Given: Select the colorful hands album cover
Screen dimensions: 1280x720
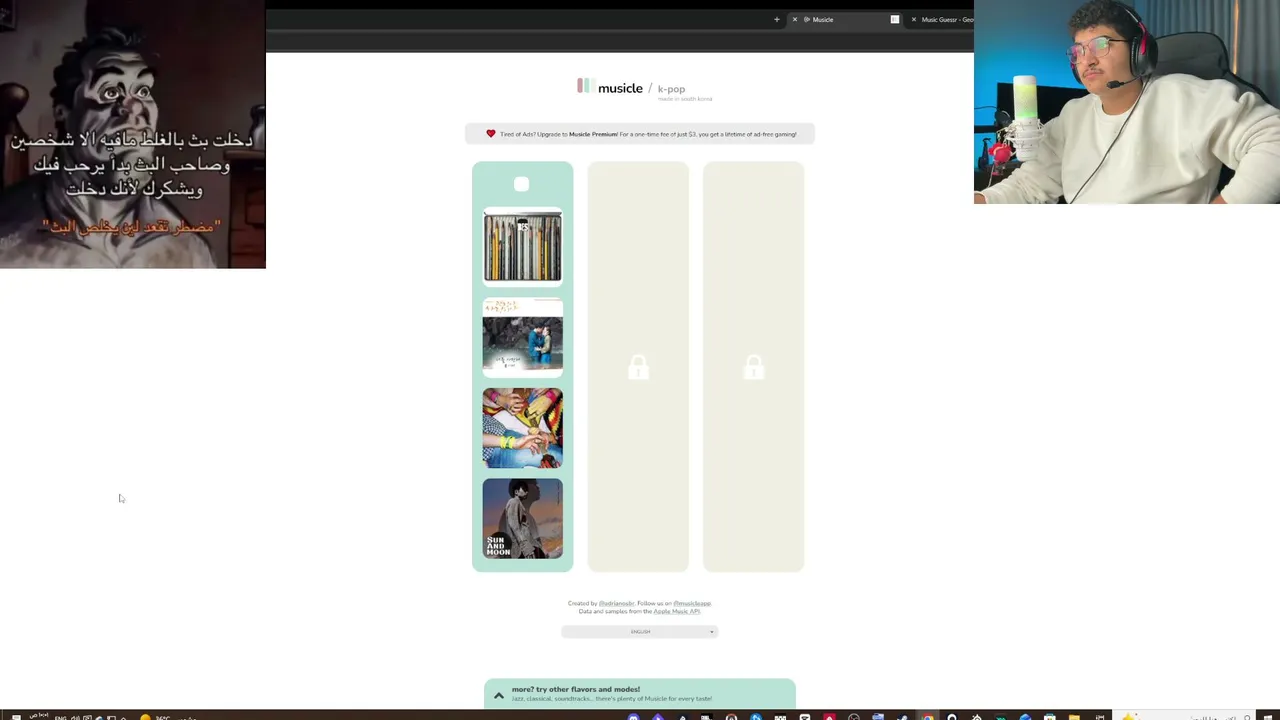Looking at the screenshot, I should pyautogui.click(x=523, y=428).
